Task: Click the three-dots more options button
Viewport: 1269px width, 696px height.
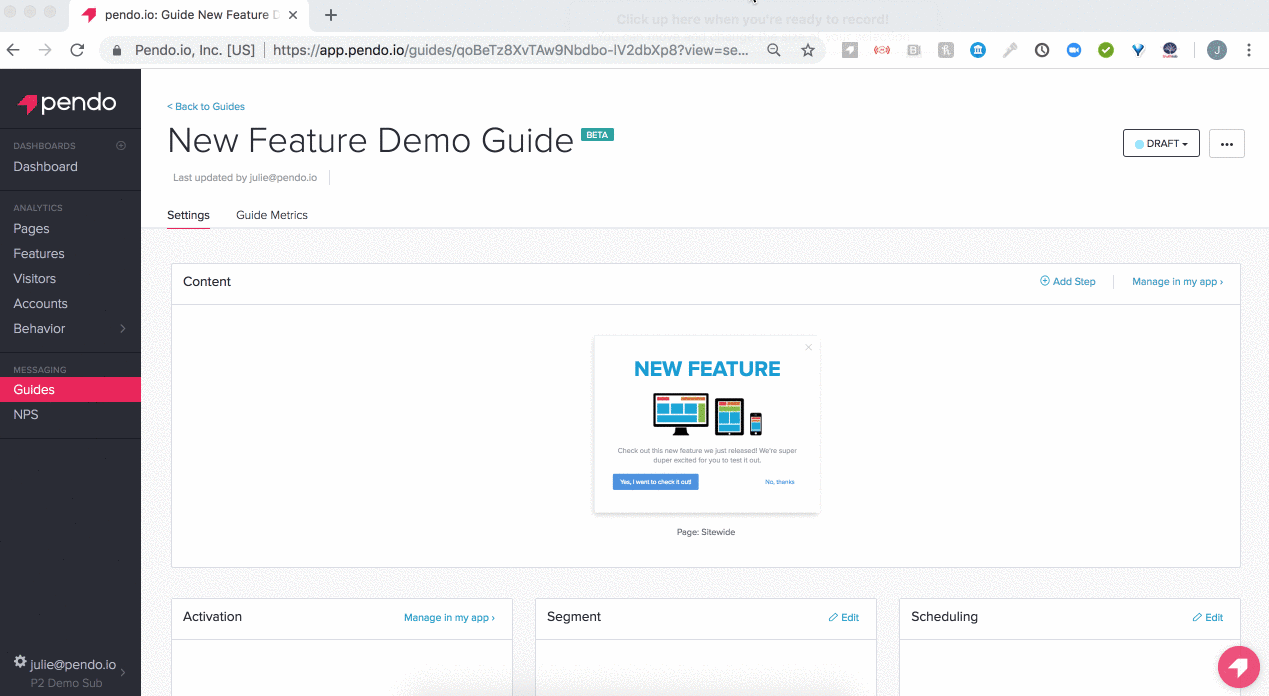Action: pos(1227,144)
